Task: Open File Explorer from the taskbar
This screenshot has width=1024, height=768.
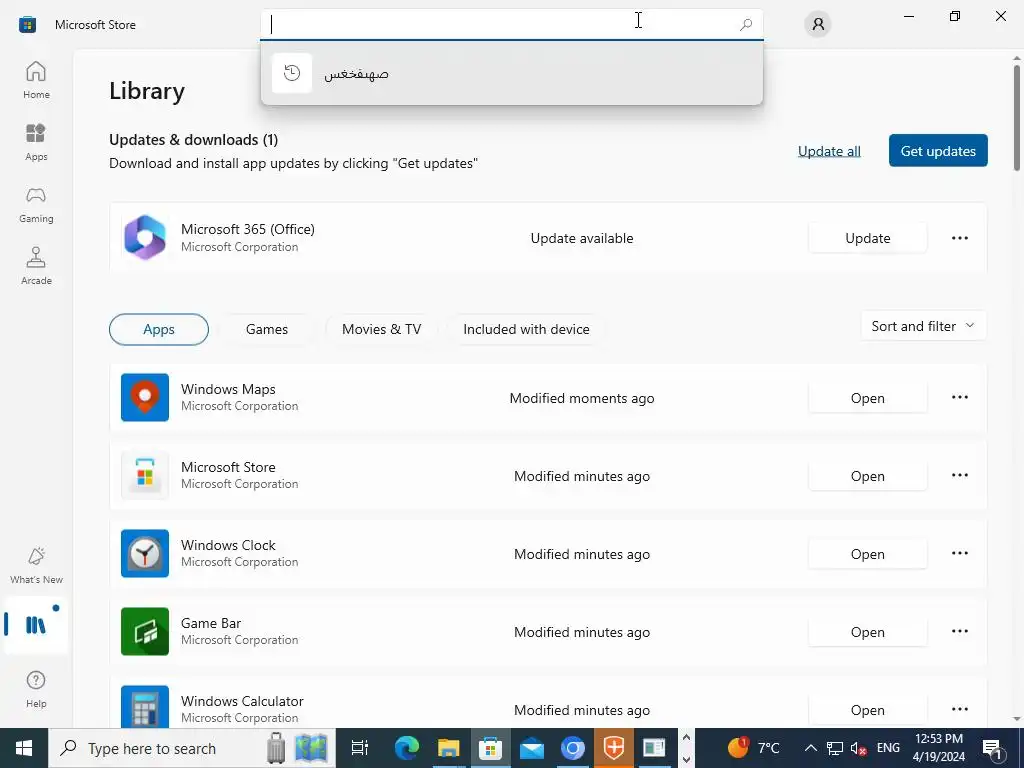Action: [448, 748]
